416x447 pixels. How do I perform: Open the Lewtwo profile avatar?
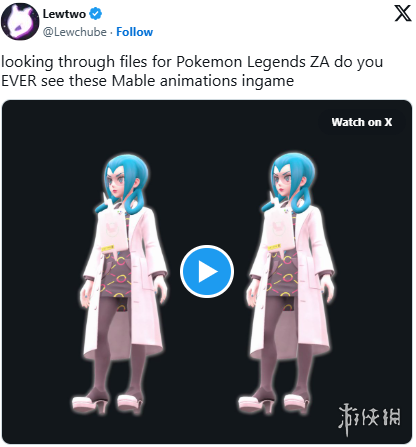[x=20, y=22]
